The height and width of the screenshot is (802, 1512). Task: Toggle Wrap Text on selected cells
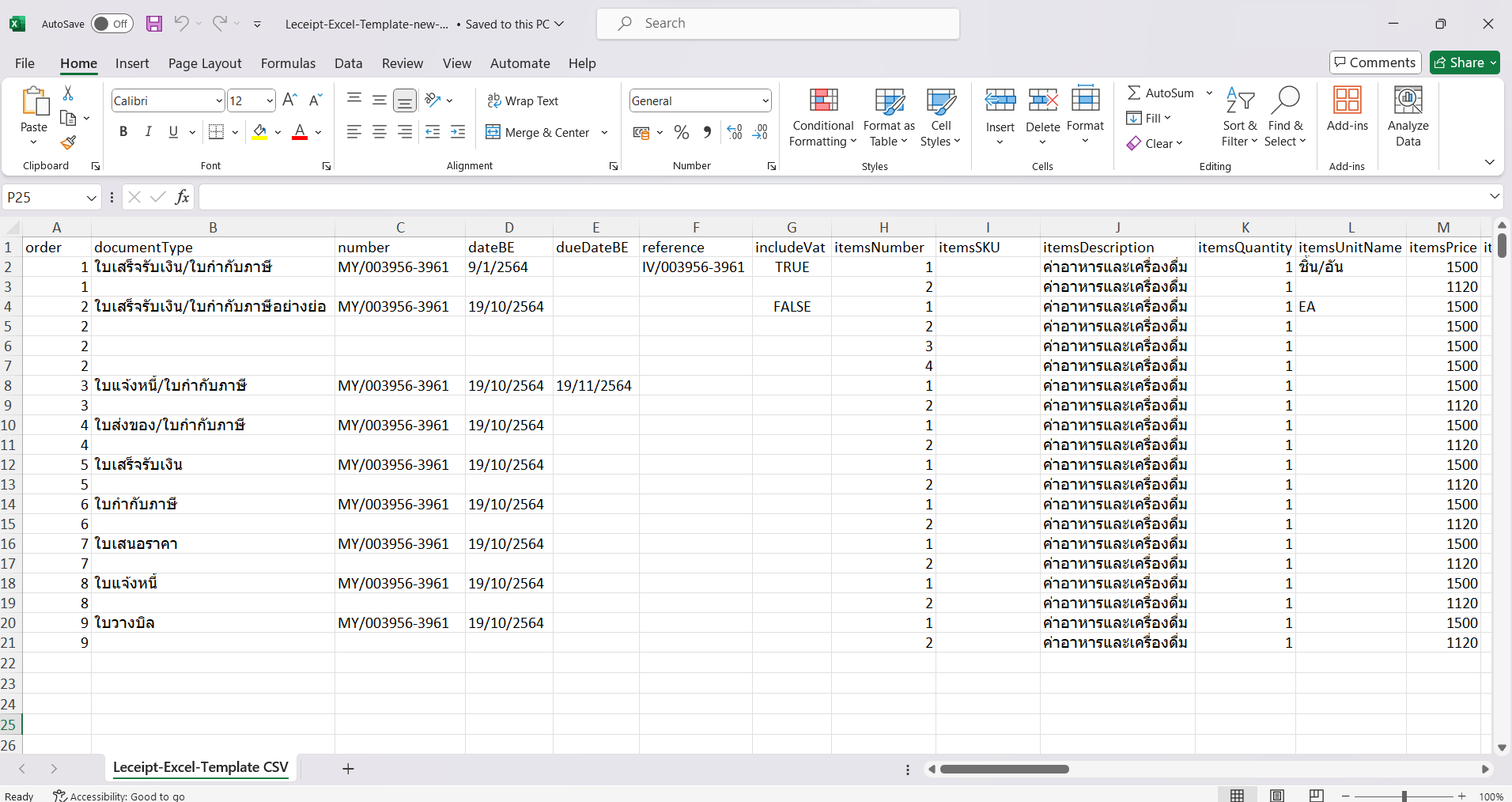click(x=523, y=100)
